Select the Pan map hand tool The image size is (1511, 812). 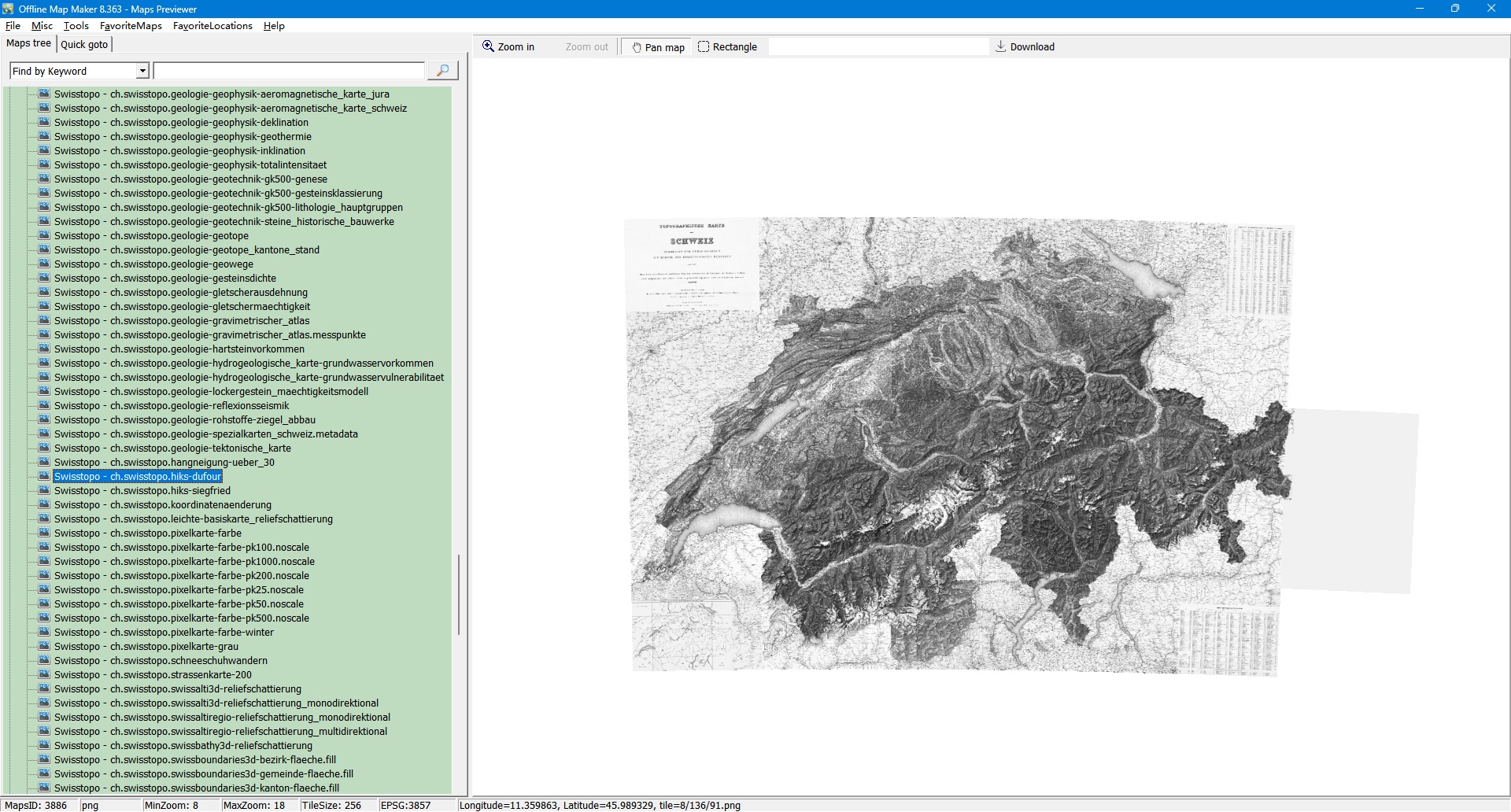point(657,47)
